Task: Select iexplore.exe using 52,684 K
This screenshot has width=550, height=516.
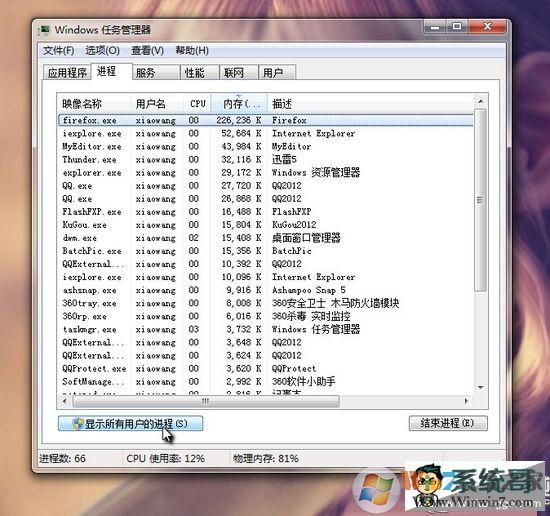Action: tap(266, 134)
